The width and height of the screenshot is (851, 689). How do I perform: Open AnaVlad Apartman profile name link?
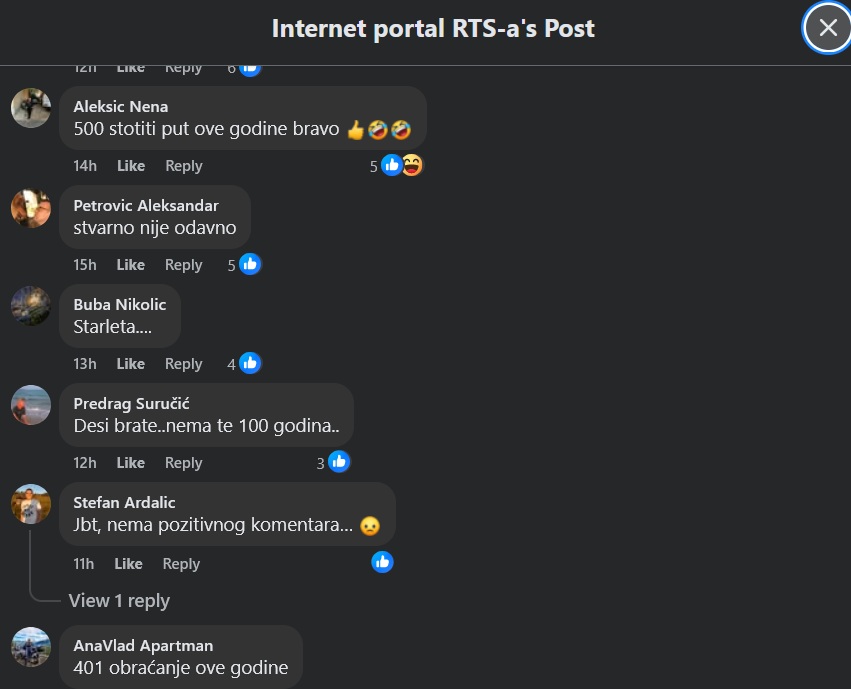point(143,645)
